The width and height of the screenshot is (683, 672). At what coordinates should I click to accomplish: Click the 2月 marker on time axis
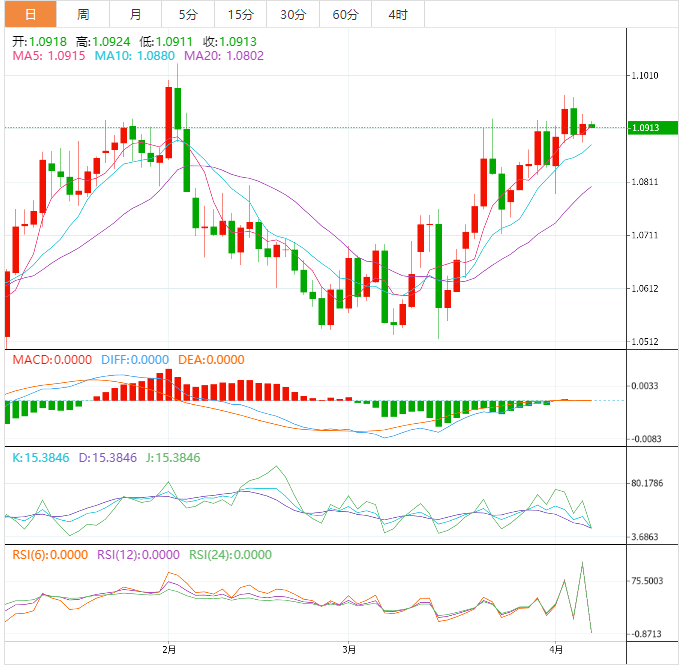click(x=169, y=650)
